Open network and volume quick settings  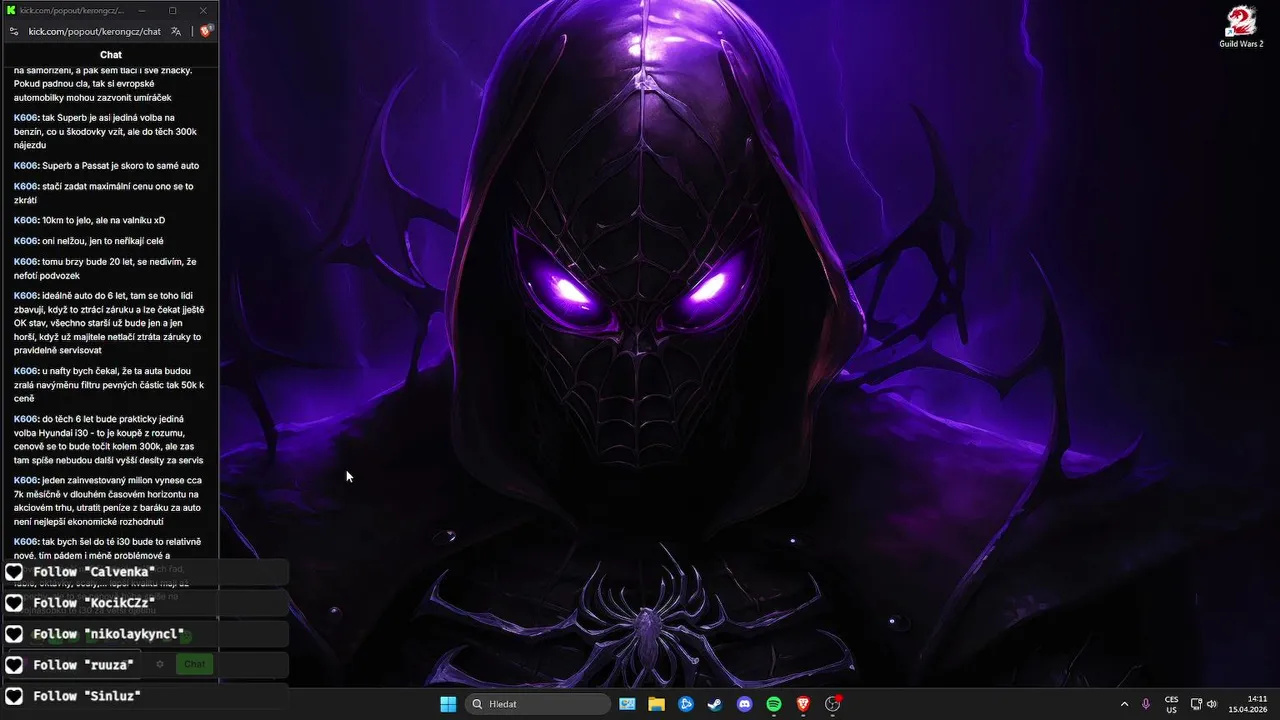(x=1203, y=704)
